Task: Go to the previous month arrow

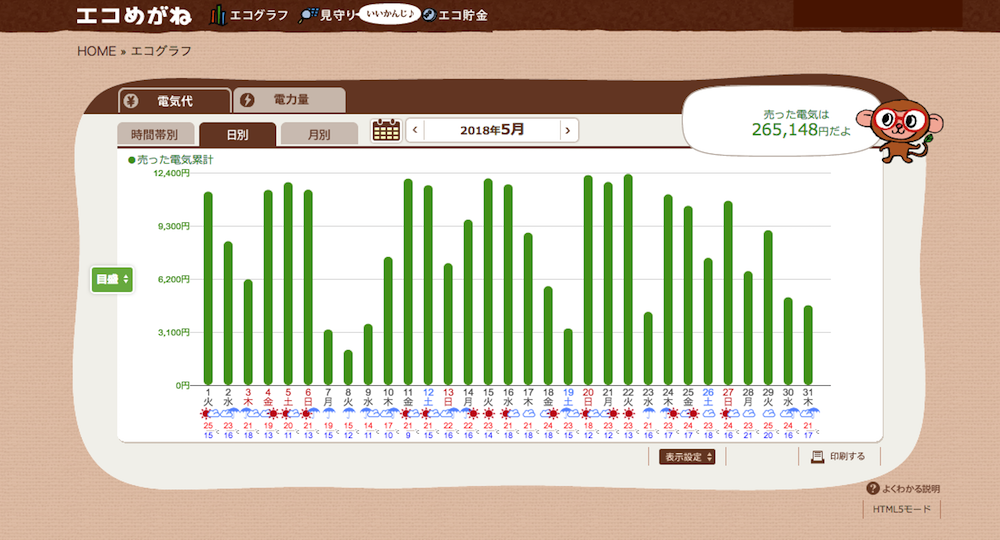Action: [415, 130]
